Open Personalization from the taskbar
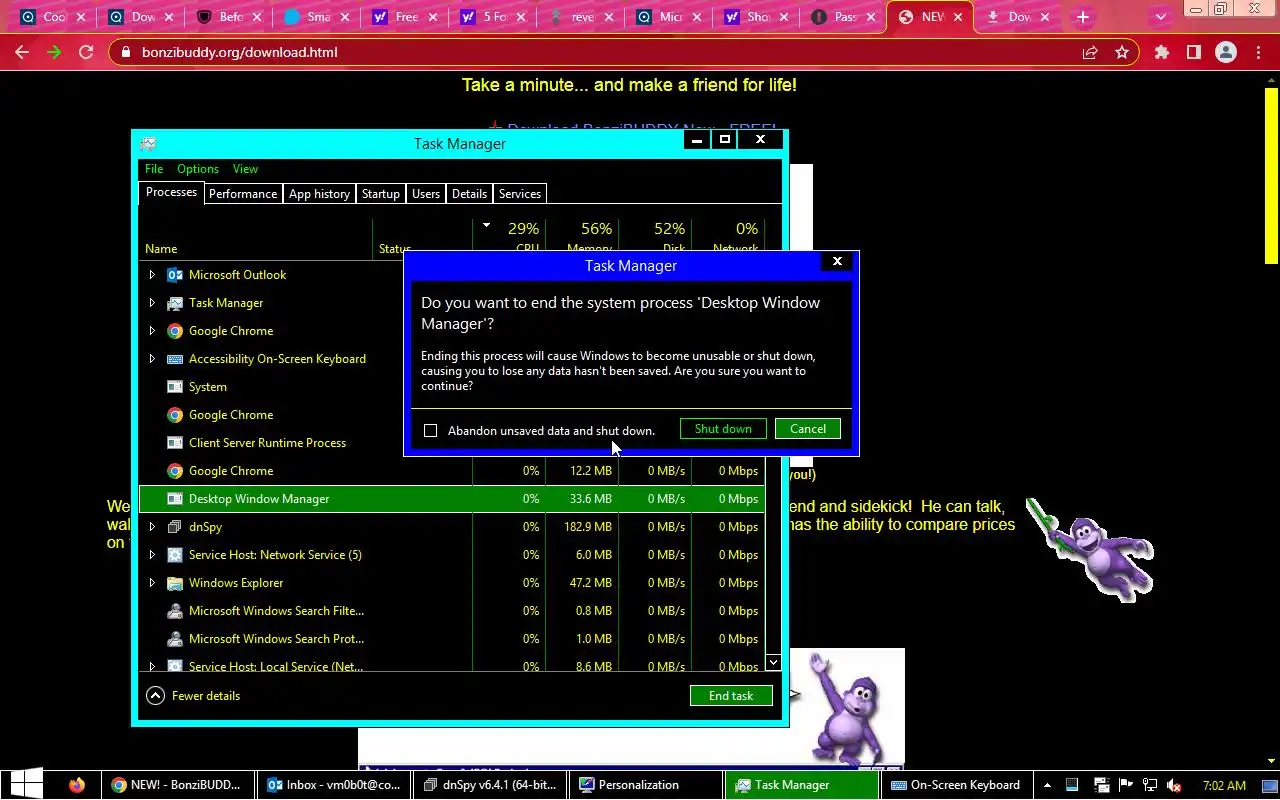 click(x=646, y=785)
